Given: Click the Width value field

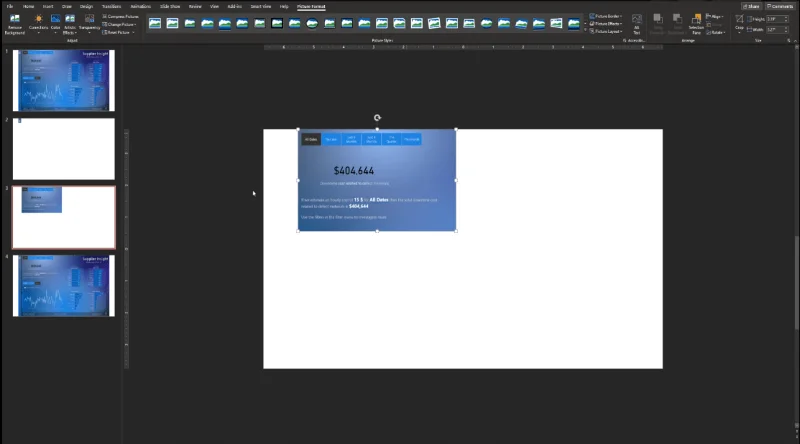Looking at the screenshot, I should (774, 30).
